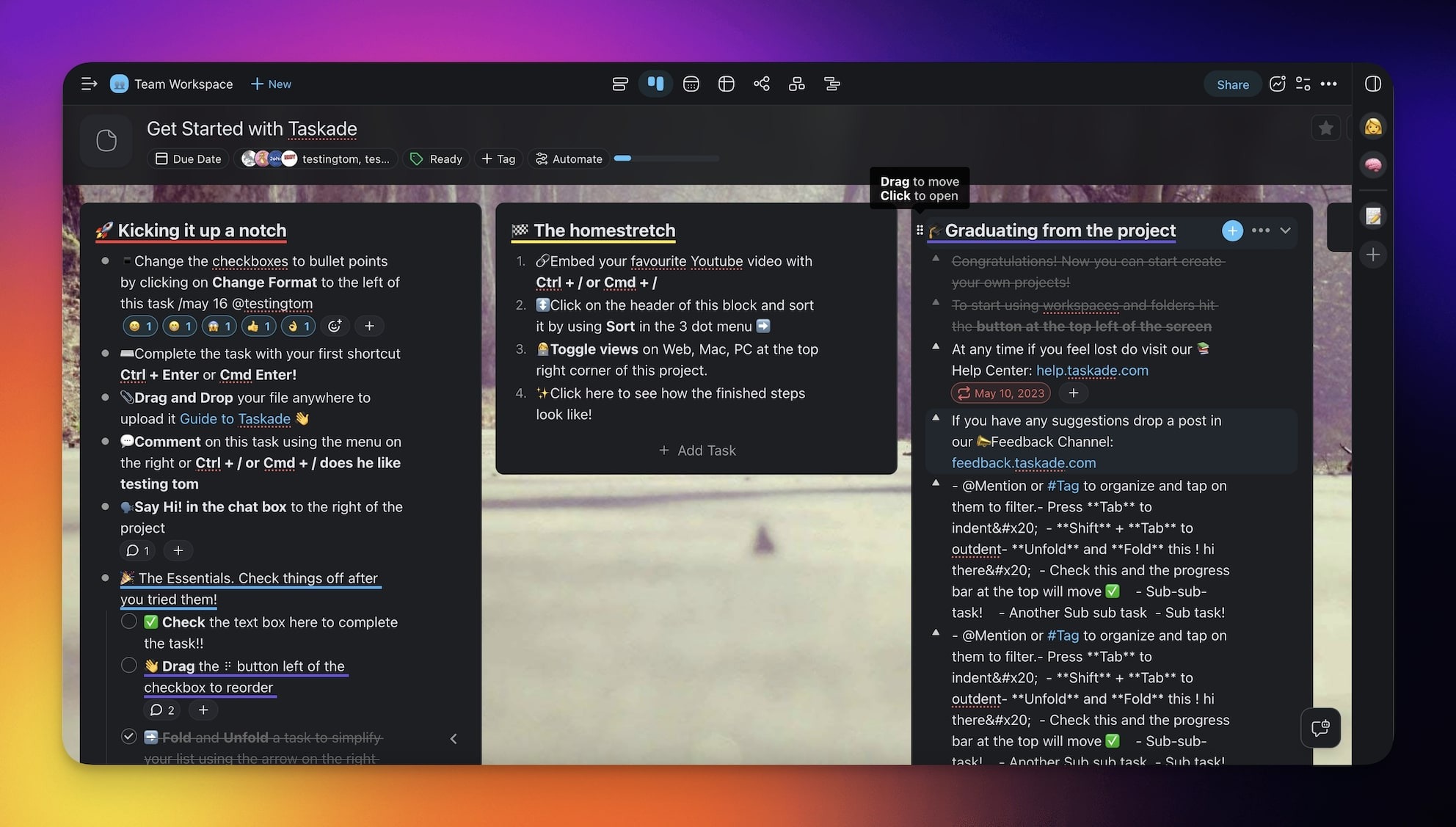Open the feedback.taskade.com link
The height and width of the screenshot is (827, 1456).
(1023, 463)
